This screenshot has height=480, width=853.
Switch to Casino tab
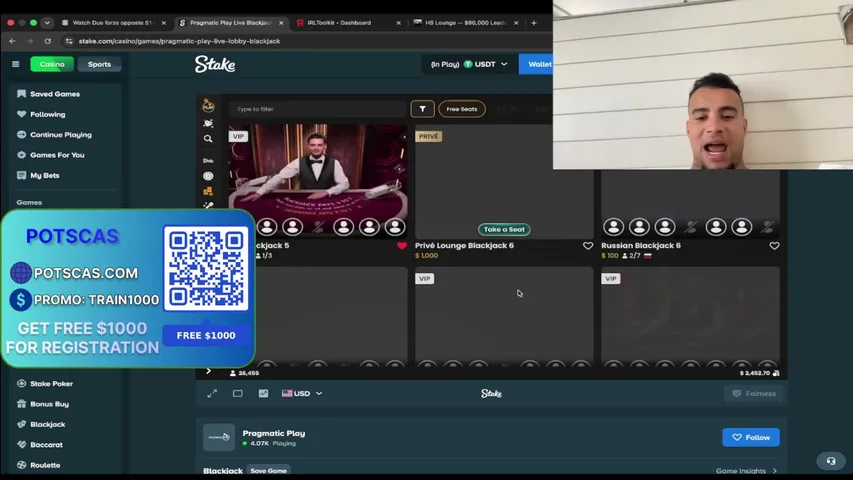(x=52, y=64)
